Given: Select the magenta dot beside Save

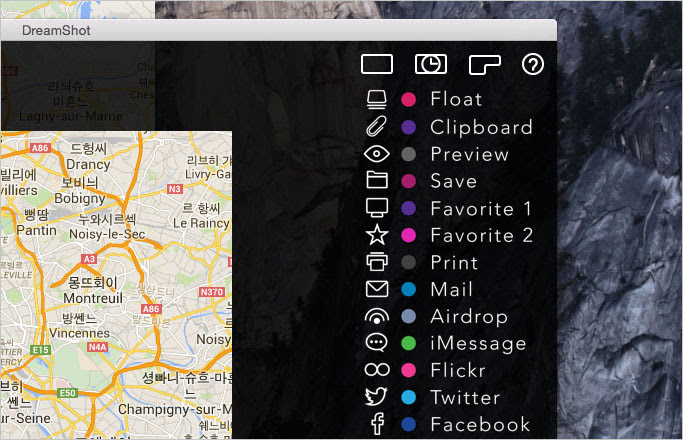Looking at the screenshot, I should (408, 181).
